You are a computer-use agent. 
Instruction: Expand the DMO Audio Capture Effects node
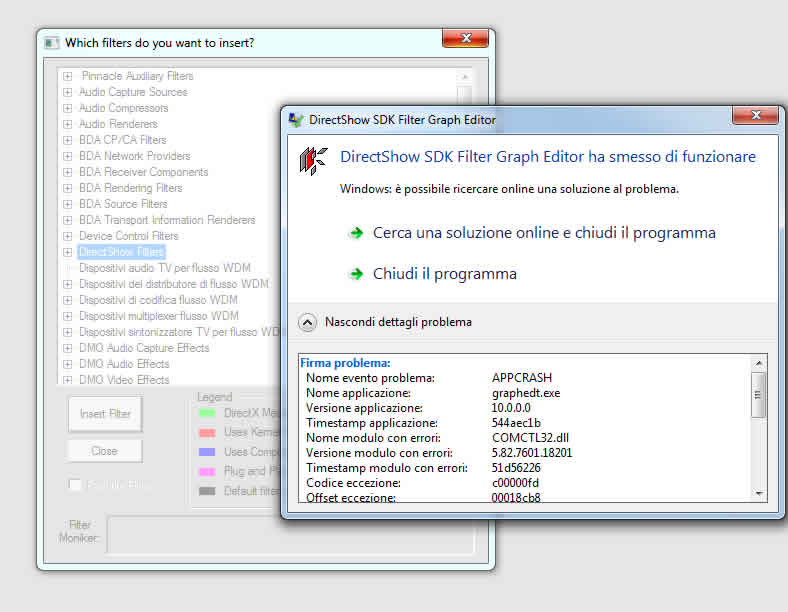pyautogui.click(x=68, y=348)
